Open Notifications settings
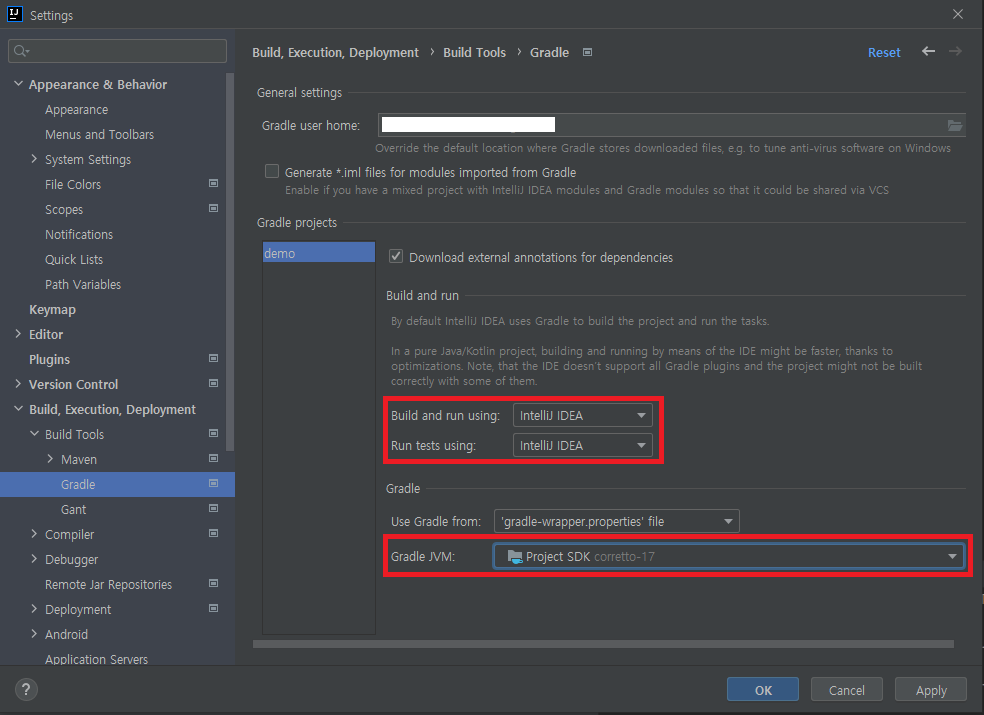The width and height of the screenshot is (984, 715). (79, 234)
